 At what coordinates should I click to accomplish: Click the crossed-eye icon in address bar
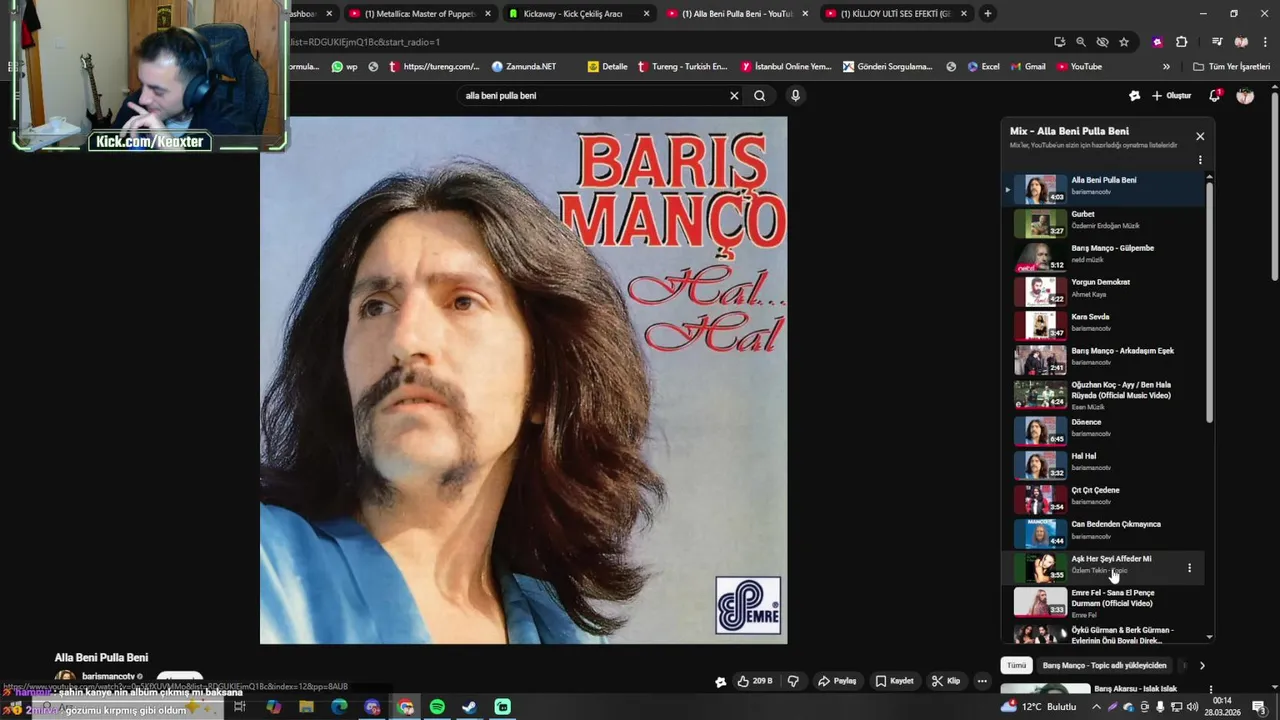coord(1102,42)
